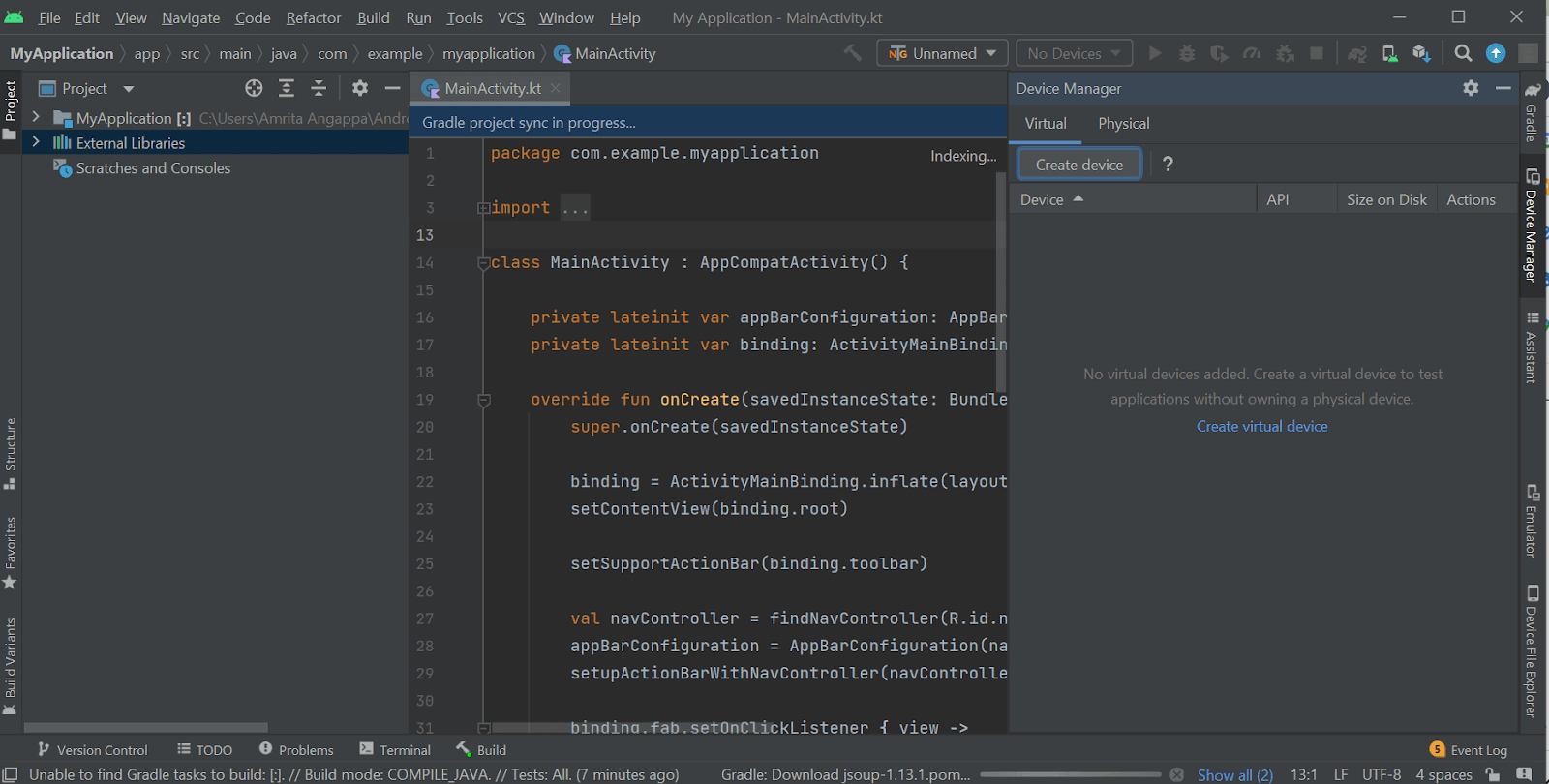Image resolution: width=1549 pixels, height=784 pixels.
Task: Open the Device Manager toolbar icon
Action: pos(1389,53)
